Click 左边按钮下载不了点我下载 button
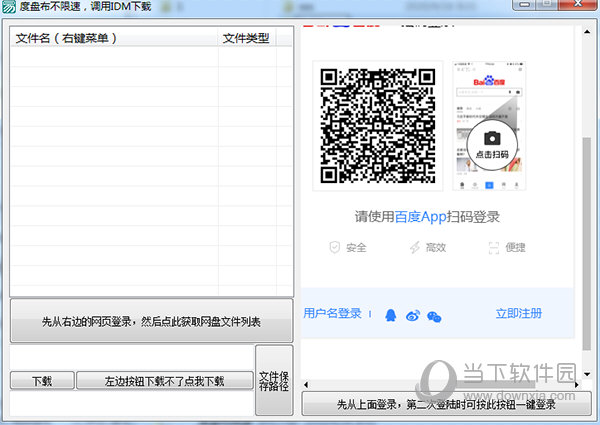Screen dimensions: 600x425 165,381
